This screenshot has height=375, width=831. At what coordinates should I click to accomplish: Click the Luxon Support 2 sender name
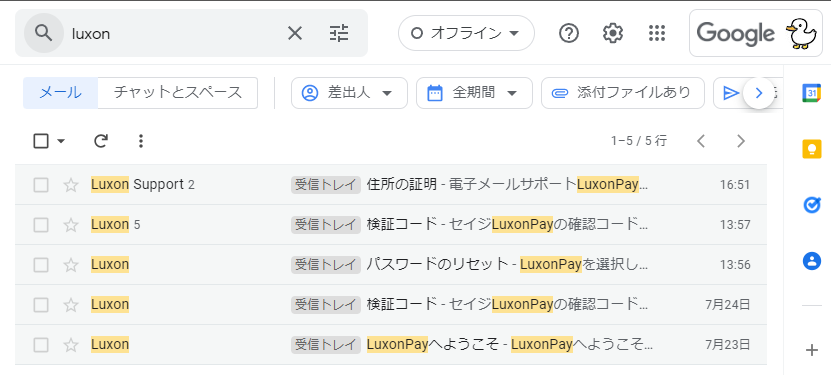point(143,185)
